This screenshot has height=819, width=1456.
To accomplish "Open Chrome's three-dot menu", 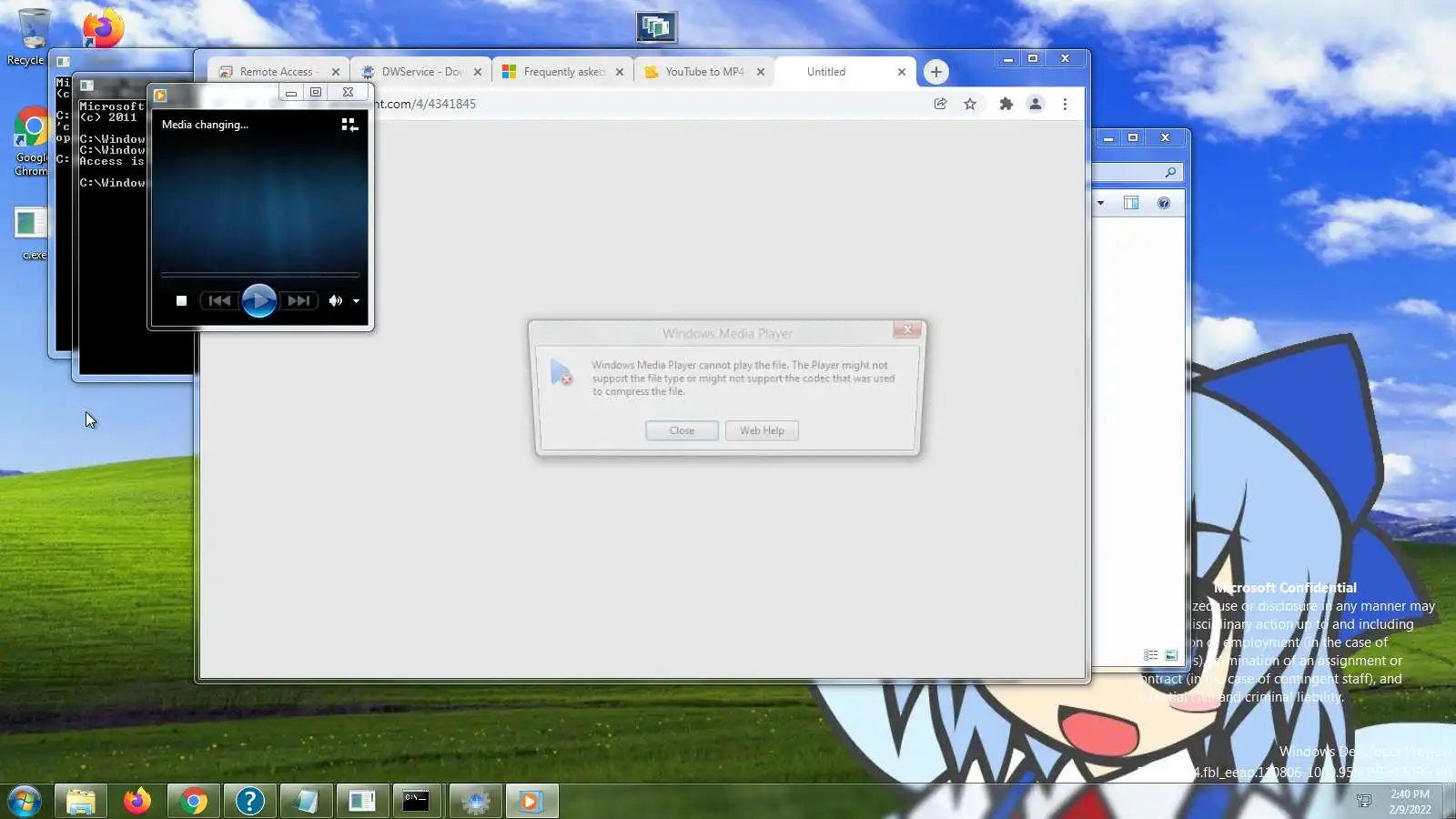I will tap(1065, 104).
